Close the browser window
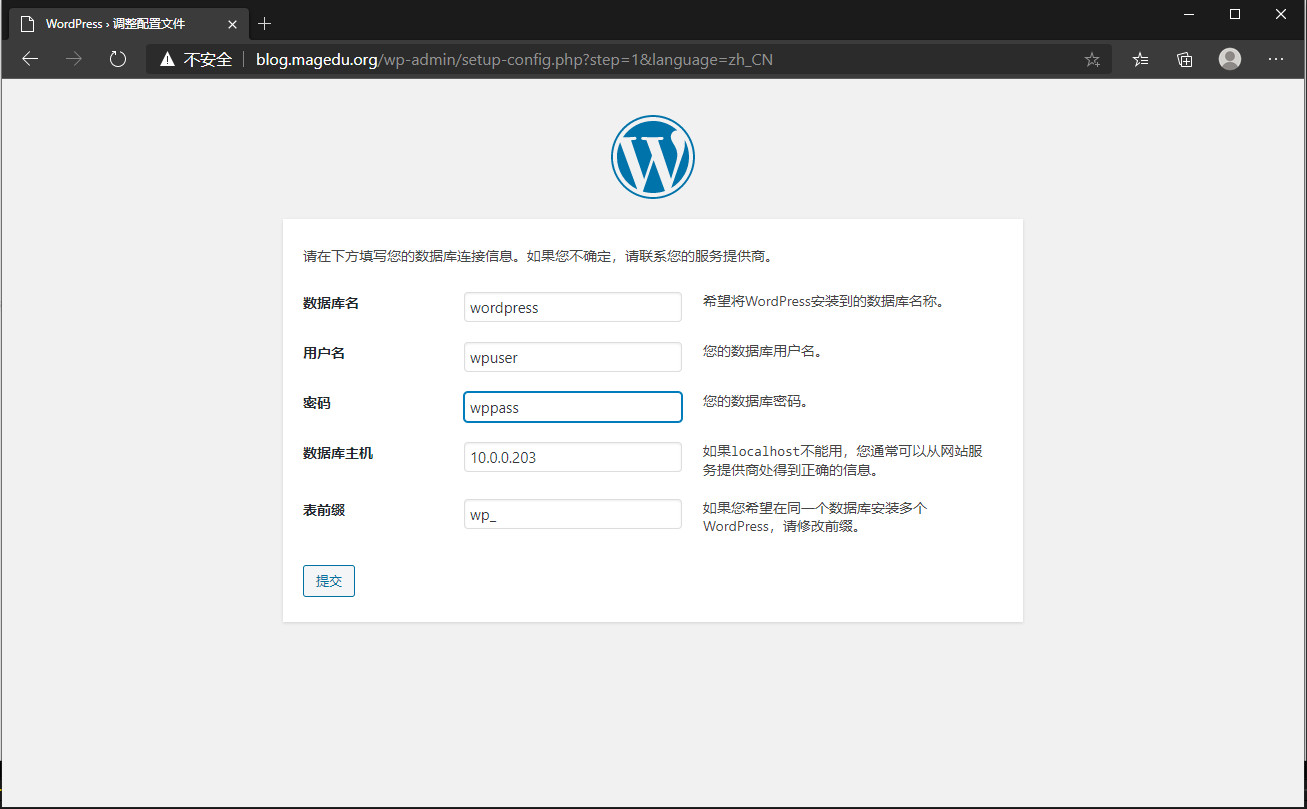Screen dimensions: 1307x809 1281,14
